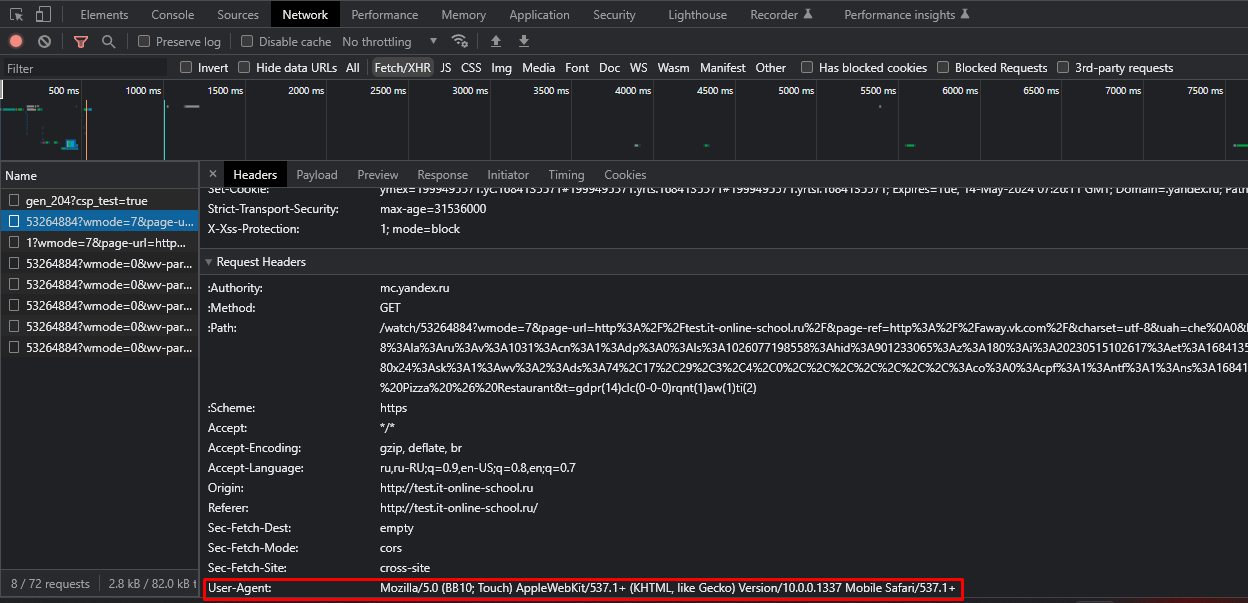Open the No throttling dropdown
This screenshot has height=603, width=1248.
coord(390,42)
